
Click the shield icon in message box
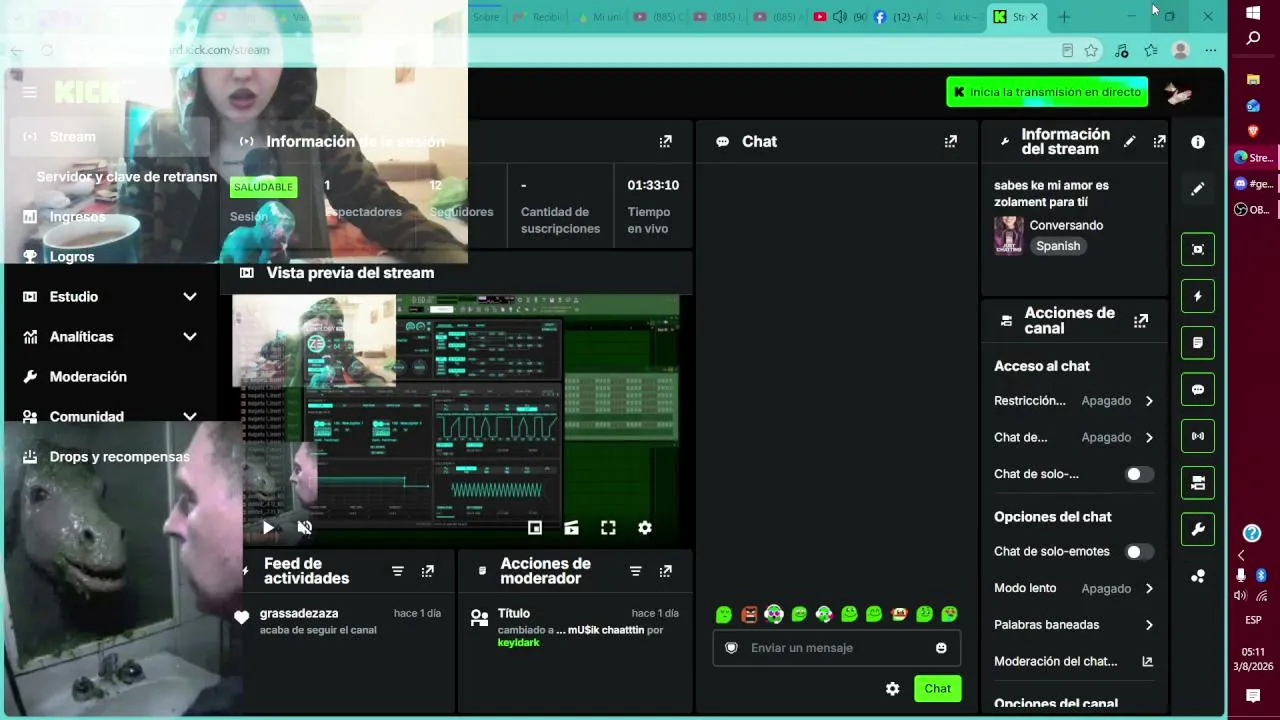coord(731,648)
